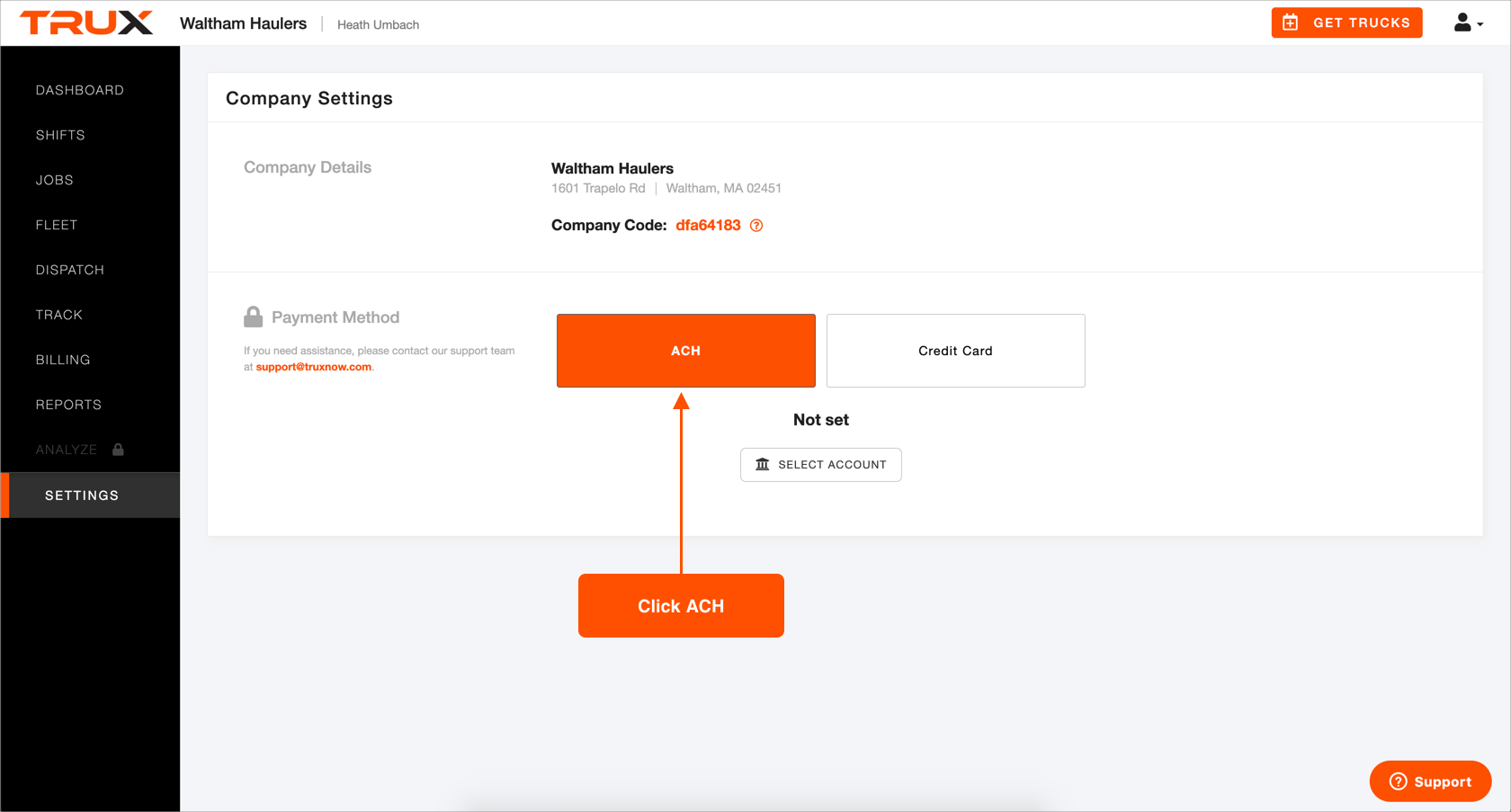Open the Dispatch page

[x=70, y=270]
